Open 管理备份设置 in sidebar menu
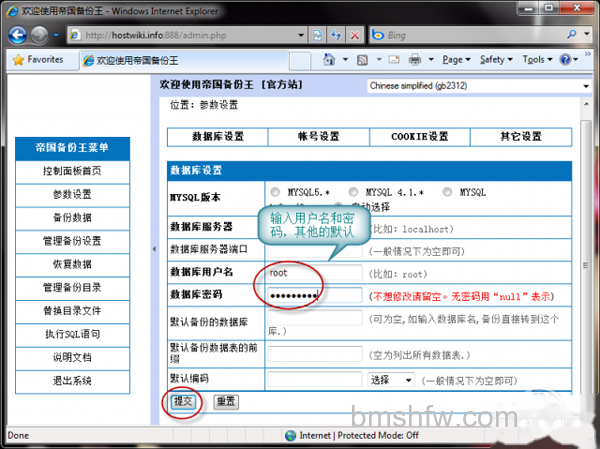This screenshot has width=600, height=449. [x=72, y=241]
